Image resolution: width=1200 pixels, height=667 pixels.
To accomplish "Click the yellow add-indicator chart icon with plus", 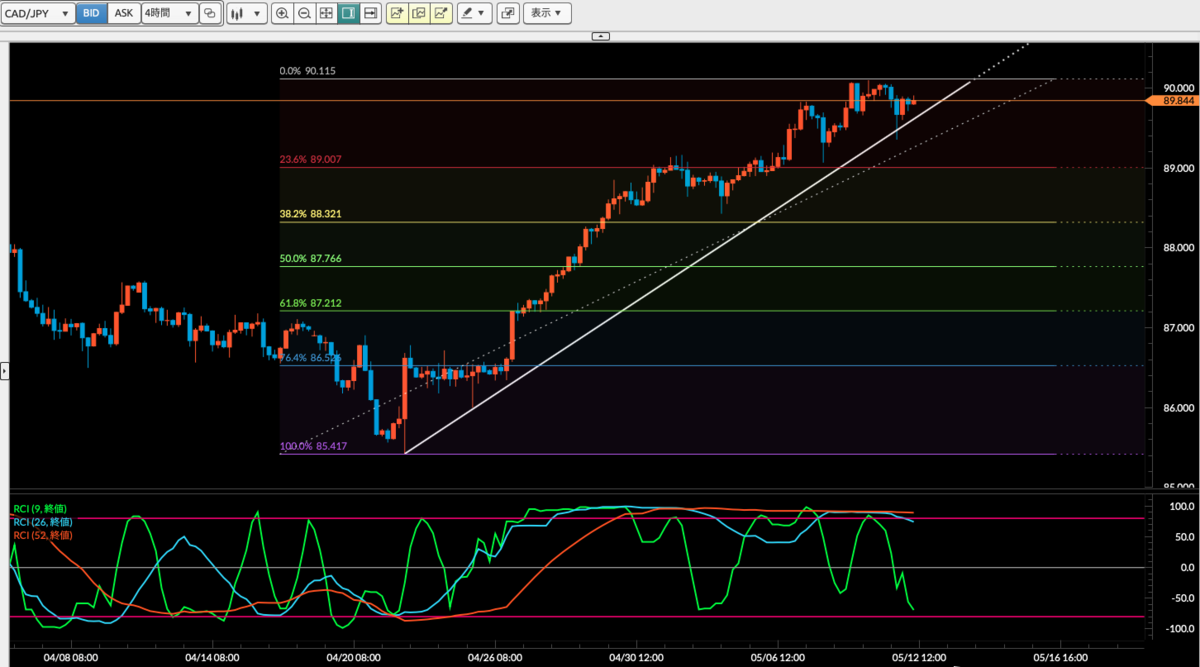I will (397, 14).
